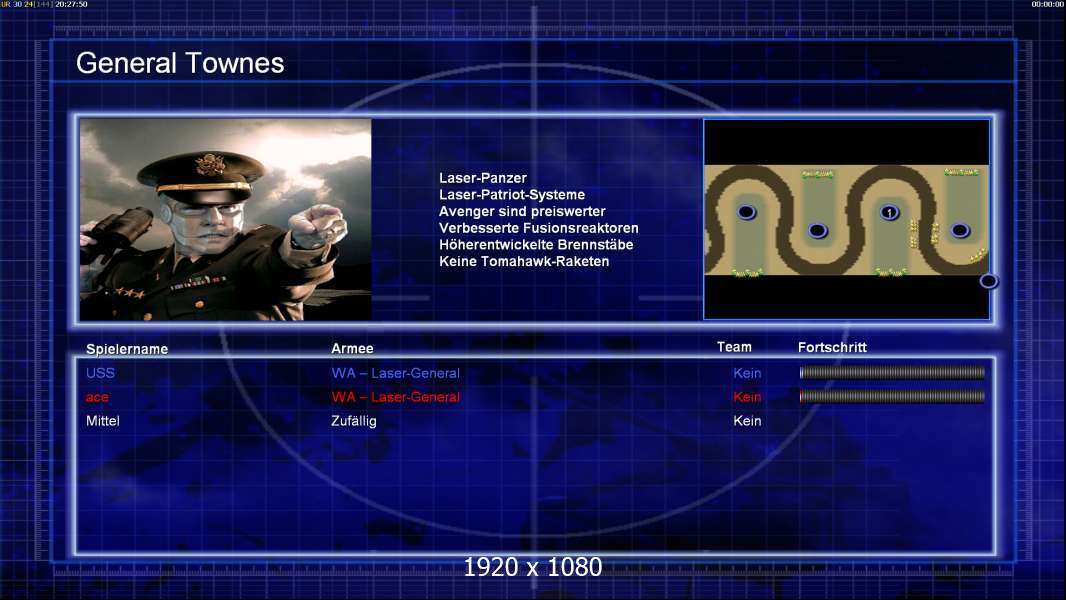The image size is (1066, 600).
Task: Click General Townes' portrait image
Action: 226,219
